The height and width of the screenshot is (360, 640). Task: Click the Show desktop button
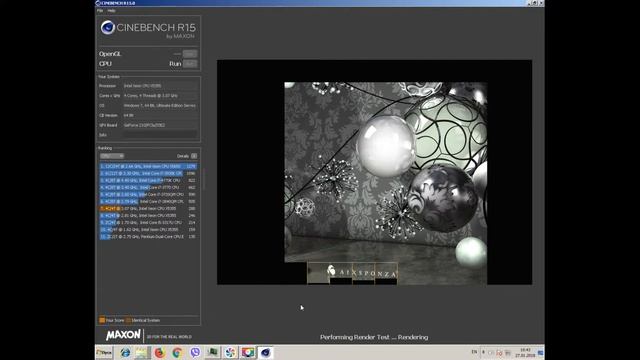541,353
